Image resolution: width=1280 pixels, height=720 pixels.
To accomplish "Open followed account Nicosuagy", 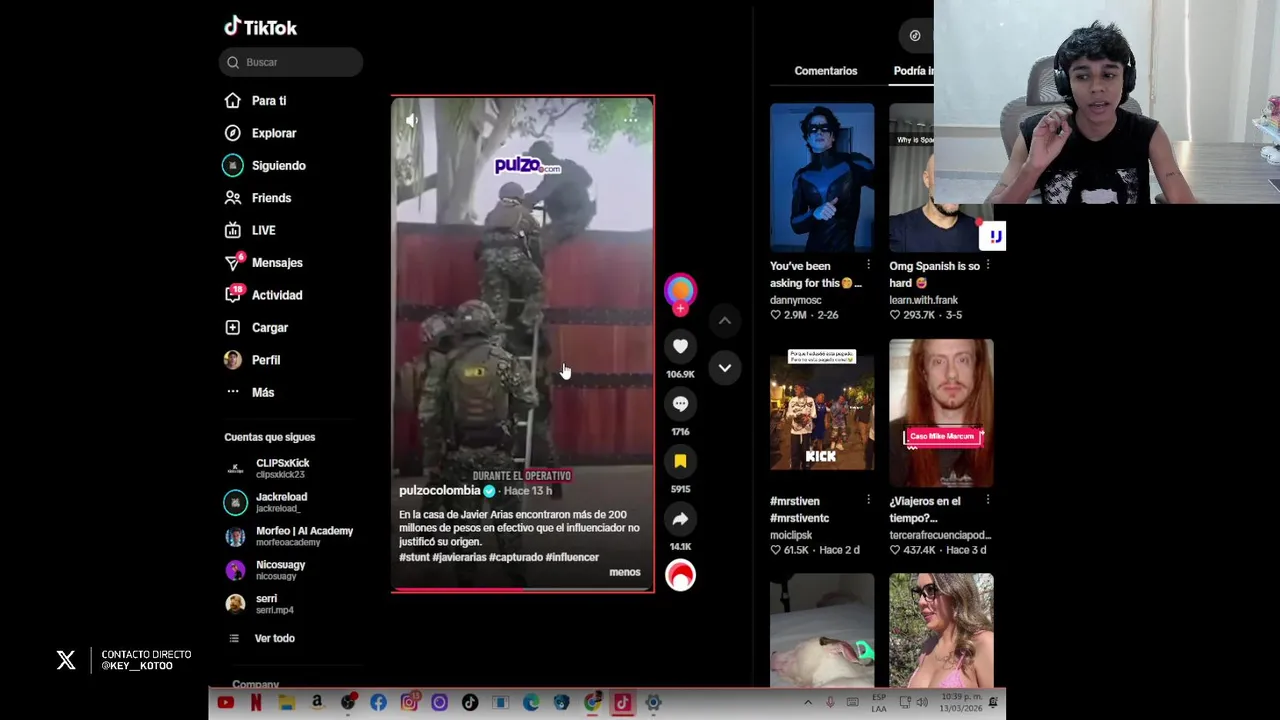I will 266,570.
